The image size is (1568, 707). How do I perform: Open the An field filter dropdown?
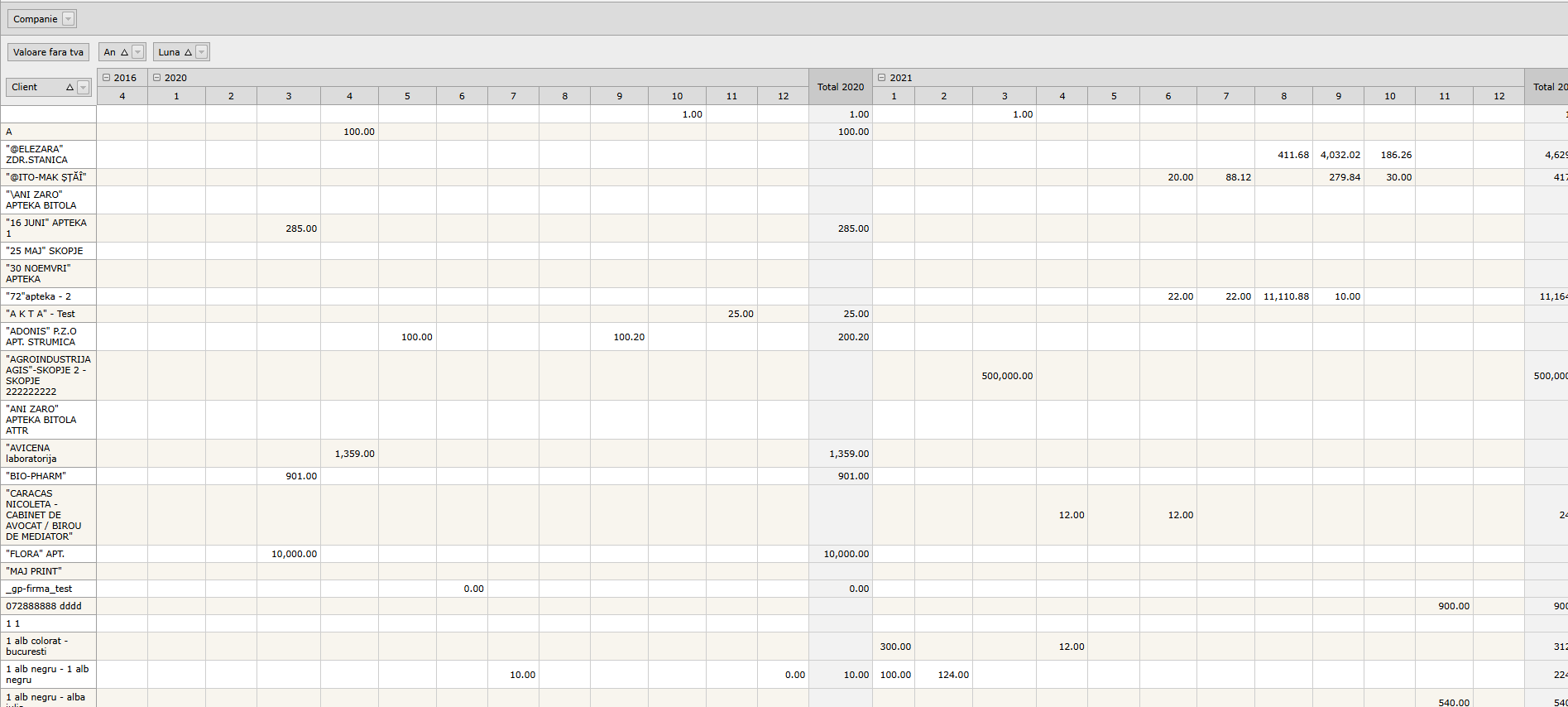137,52
